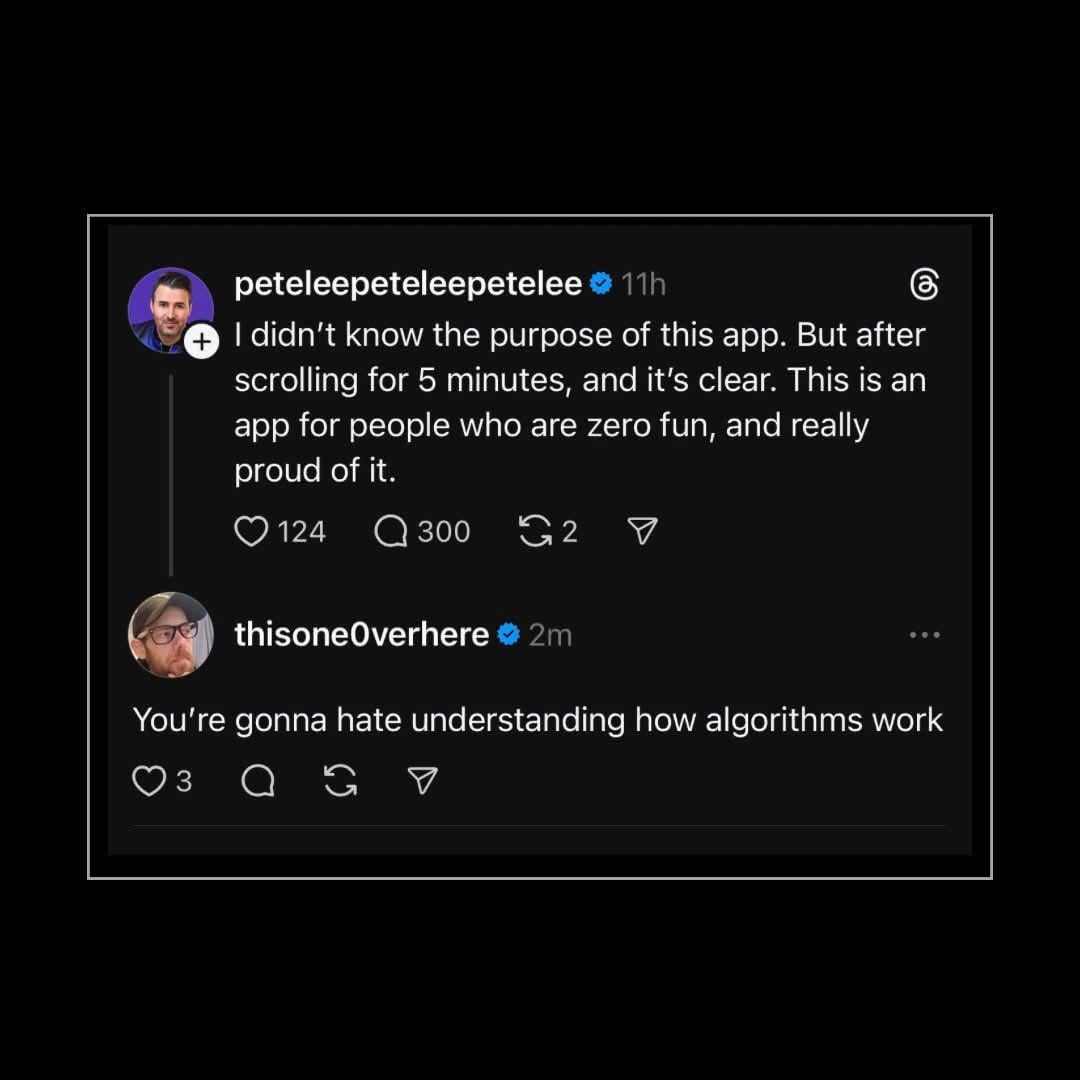Share the peteleepeteleepetelee post

(x=641, y=531)
